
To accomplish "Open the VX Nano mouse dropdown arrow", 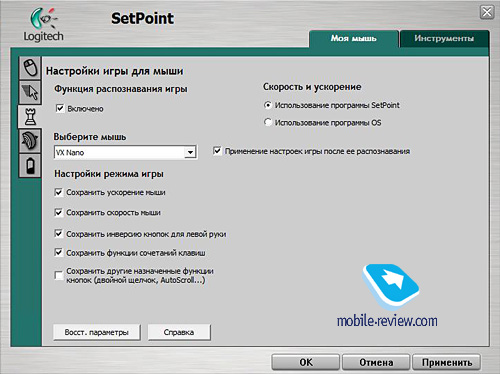I will [x=190, y=152].
